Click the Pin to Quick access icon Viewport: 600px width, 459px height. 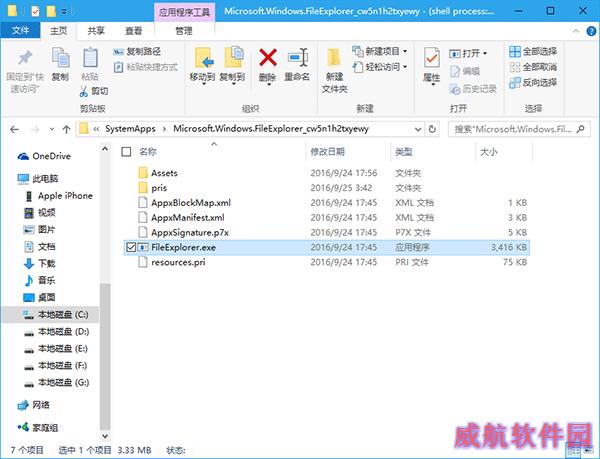click(x=25, y=58)
